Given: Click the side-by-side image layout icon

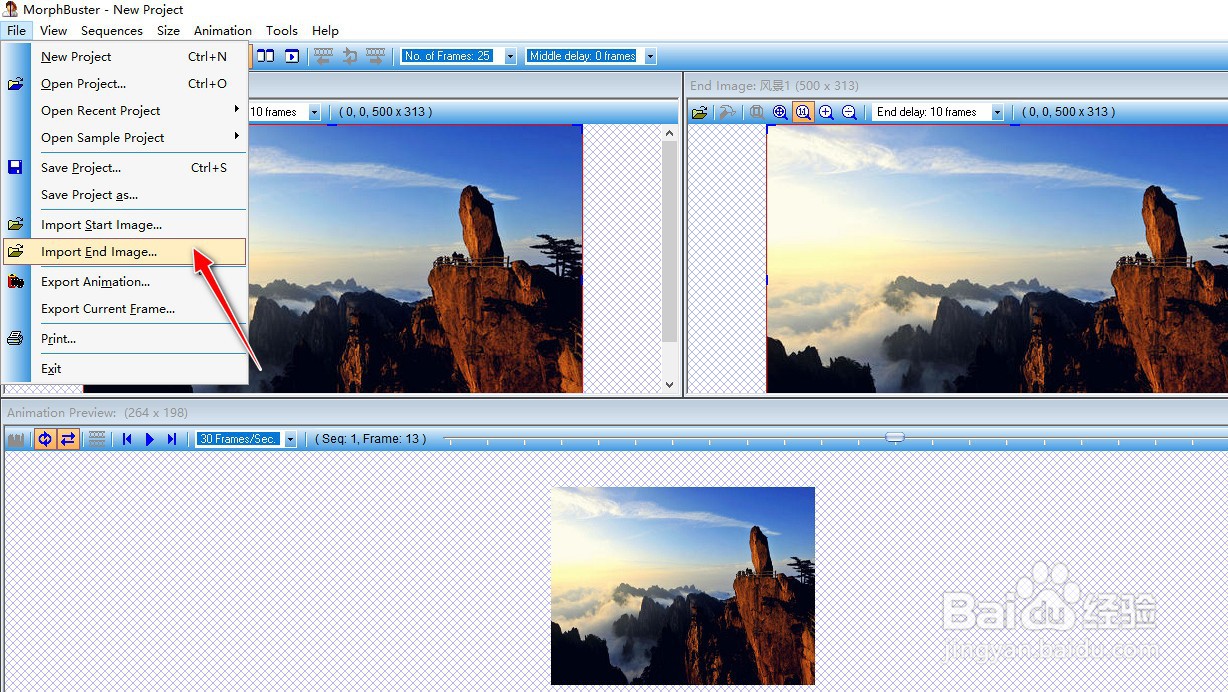Looking at the screenshot, I should point(266,56).
